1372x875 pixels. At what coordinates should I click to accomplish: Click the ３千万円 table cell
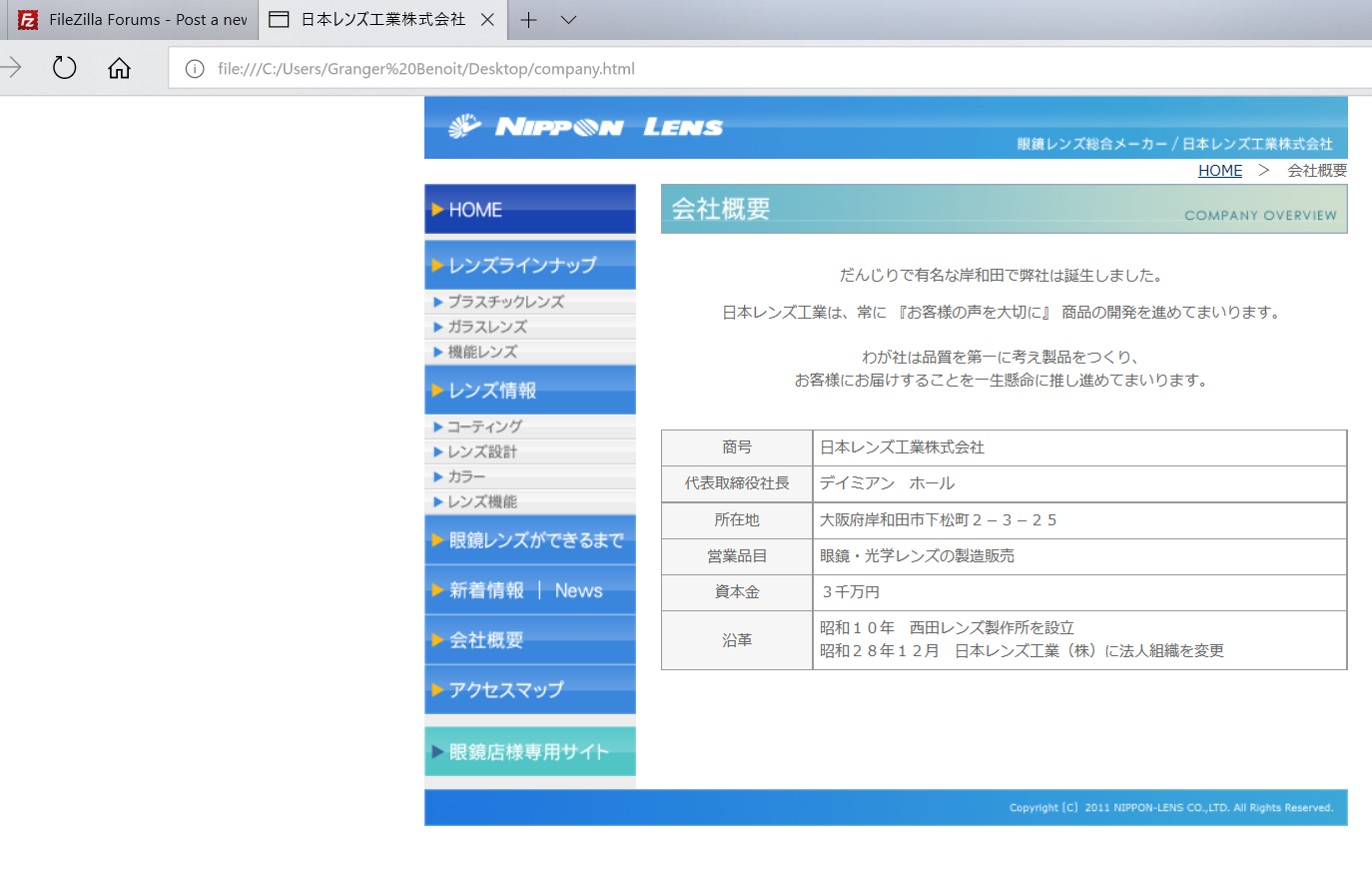point(1079,591)
